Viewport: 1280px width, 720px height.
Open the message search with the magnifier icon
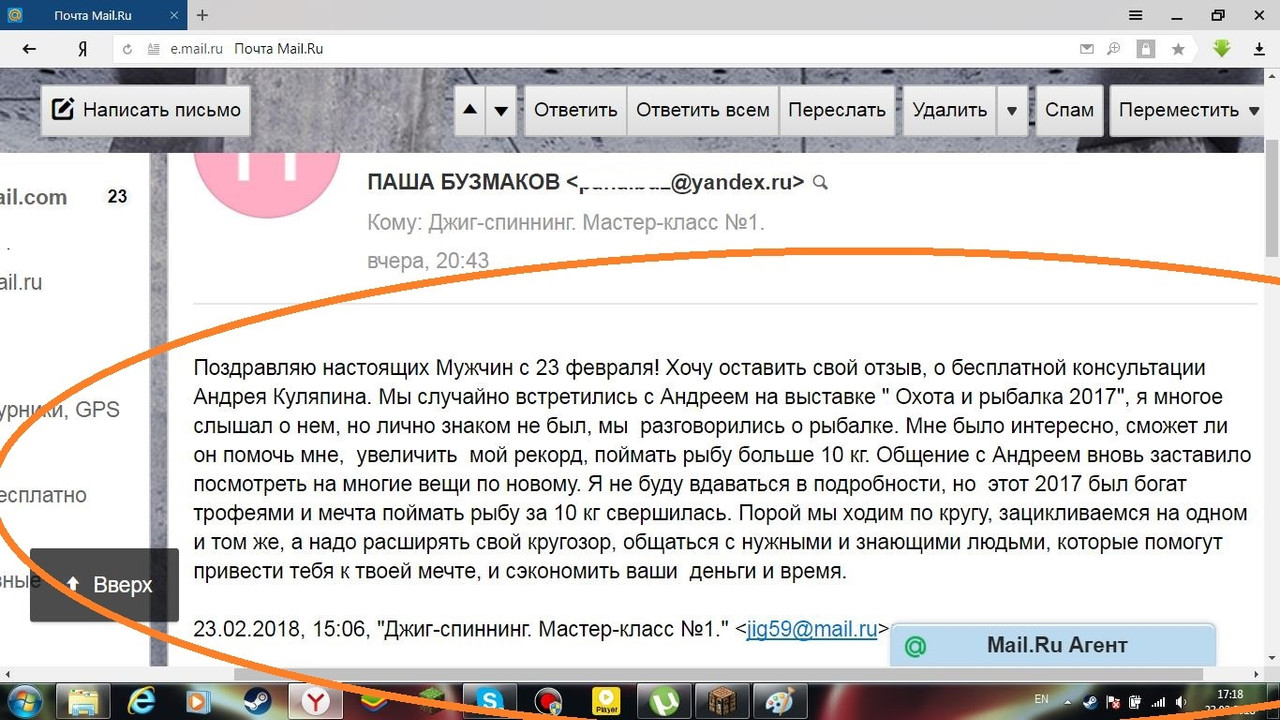point(820,183)
